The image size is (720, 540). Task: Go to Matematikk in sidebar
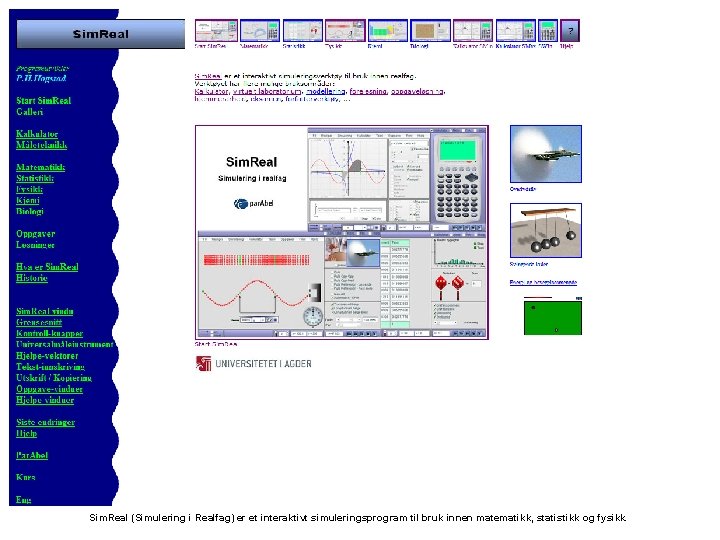(40, 167)
